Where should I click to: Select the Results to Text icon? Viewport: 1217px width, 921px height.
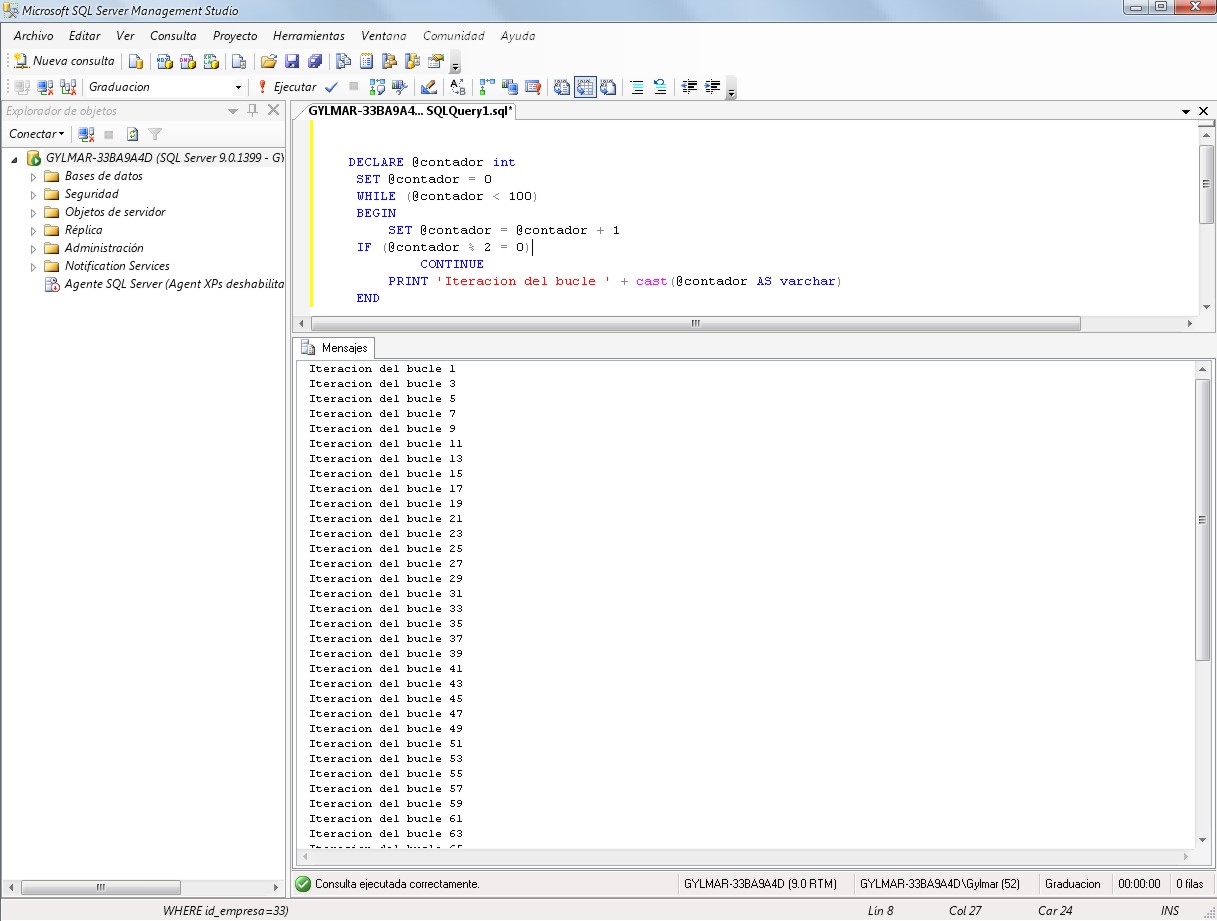tap(561, 86)
